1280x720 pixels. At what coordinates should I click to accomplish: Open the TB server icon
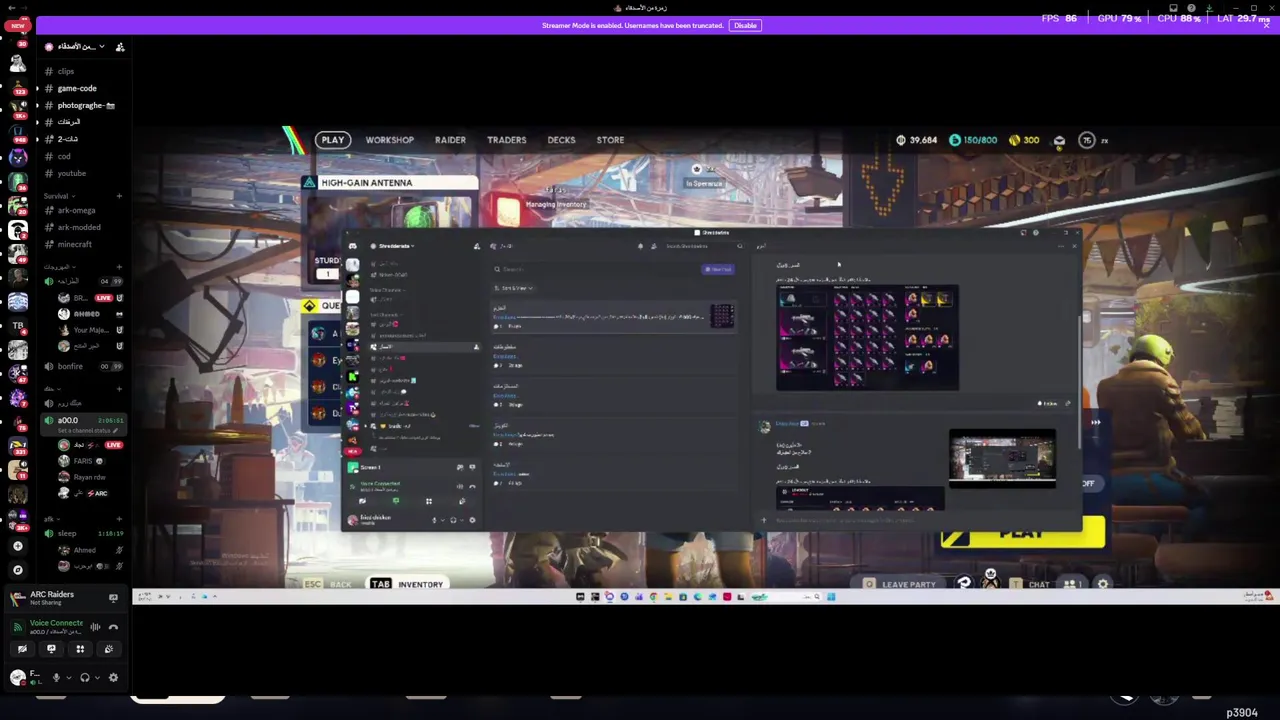click(17, 326)
